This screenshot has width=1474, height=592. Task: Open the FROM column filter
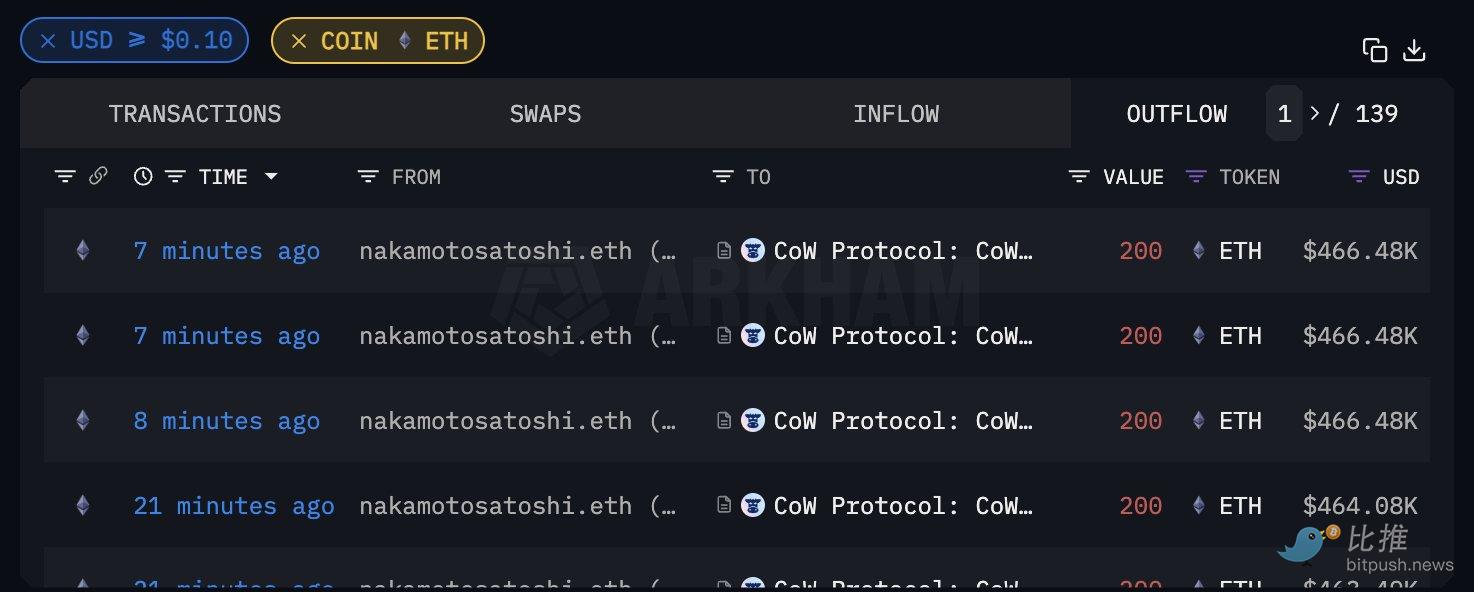368,177
